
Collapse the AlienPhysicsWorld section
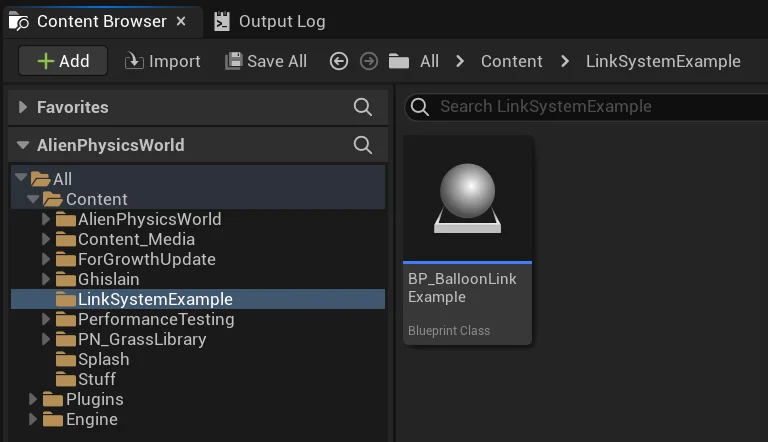(x=23, y=145)
